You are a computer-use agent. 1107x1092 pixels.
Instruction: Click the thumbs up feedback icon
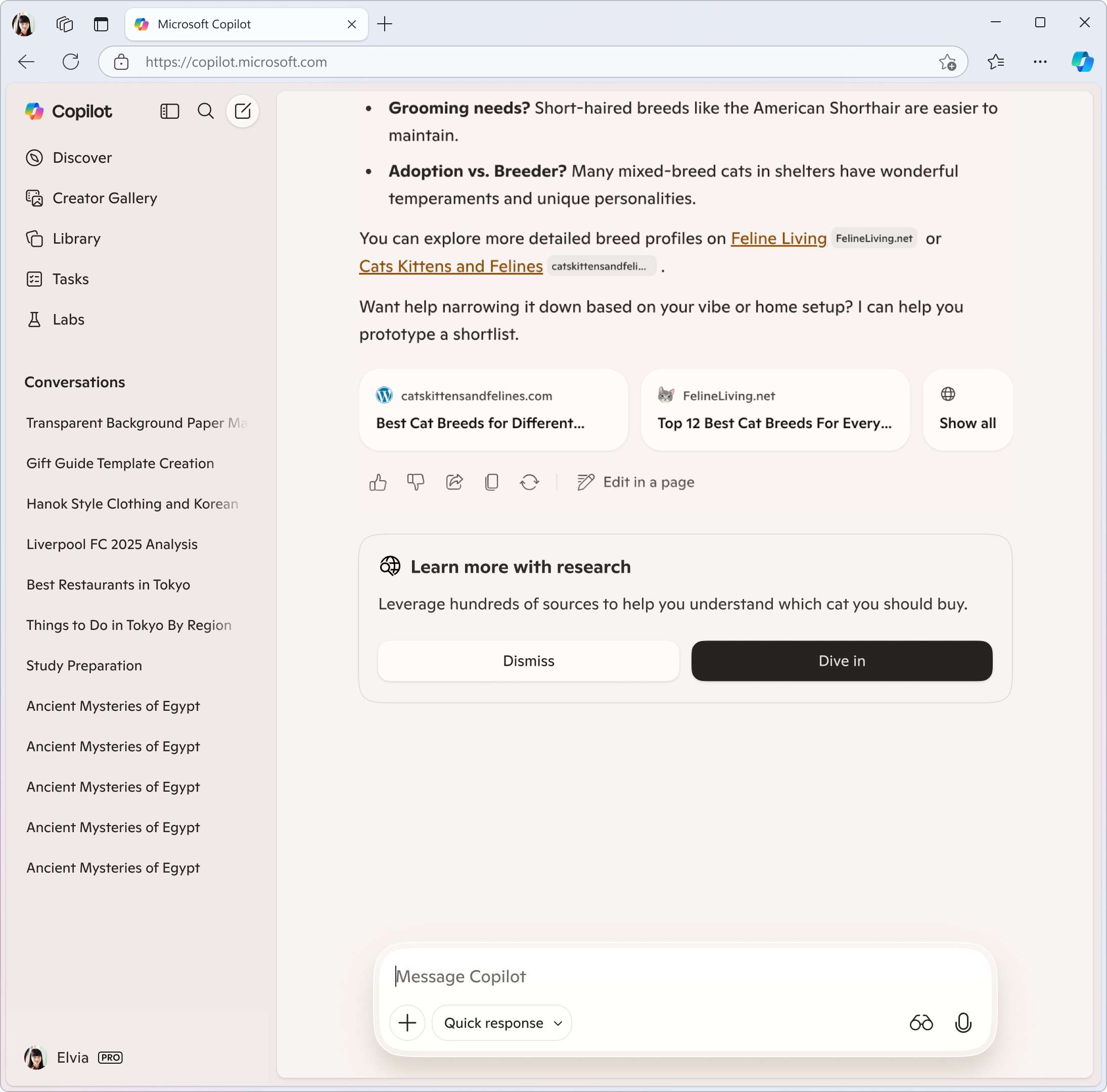pos(378,482)
